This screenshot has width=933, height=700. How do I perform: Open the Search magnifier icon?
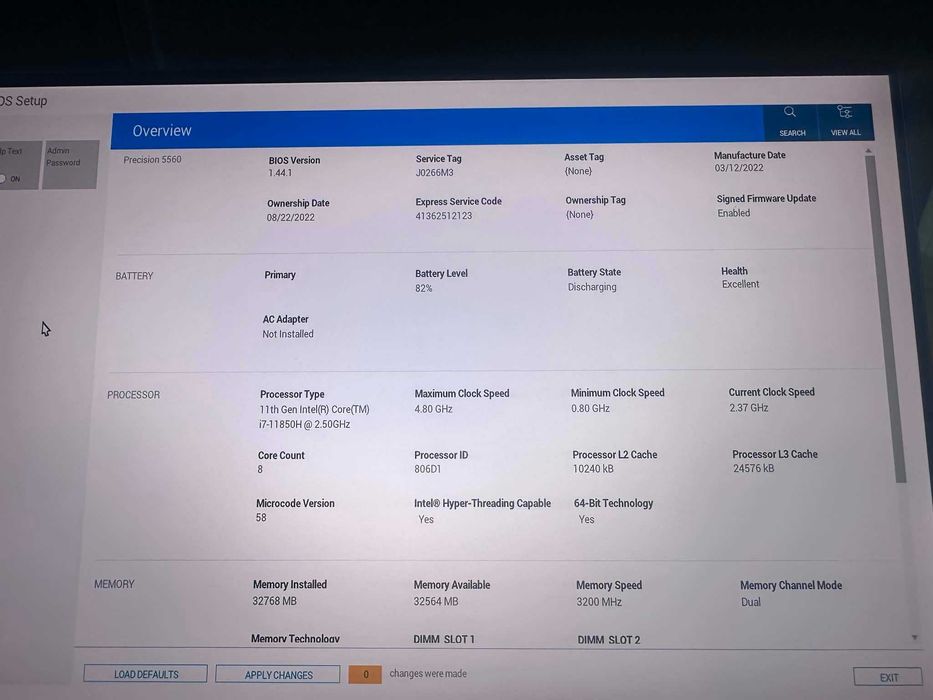(790, 112)
